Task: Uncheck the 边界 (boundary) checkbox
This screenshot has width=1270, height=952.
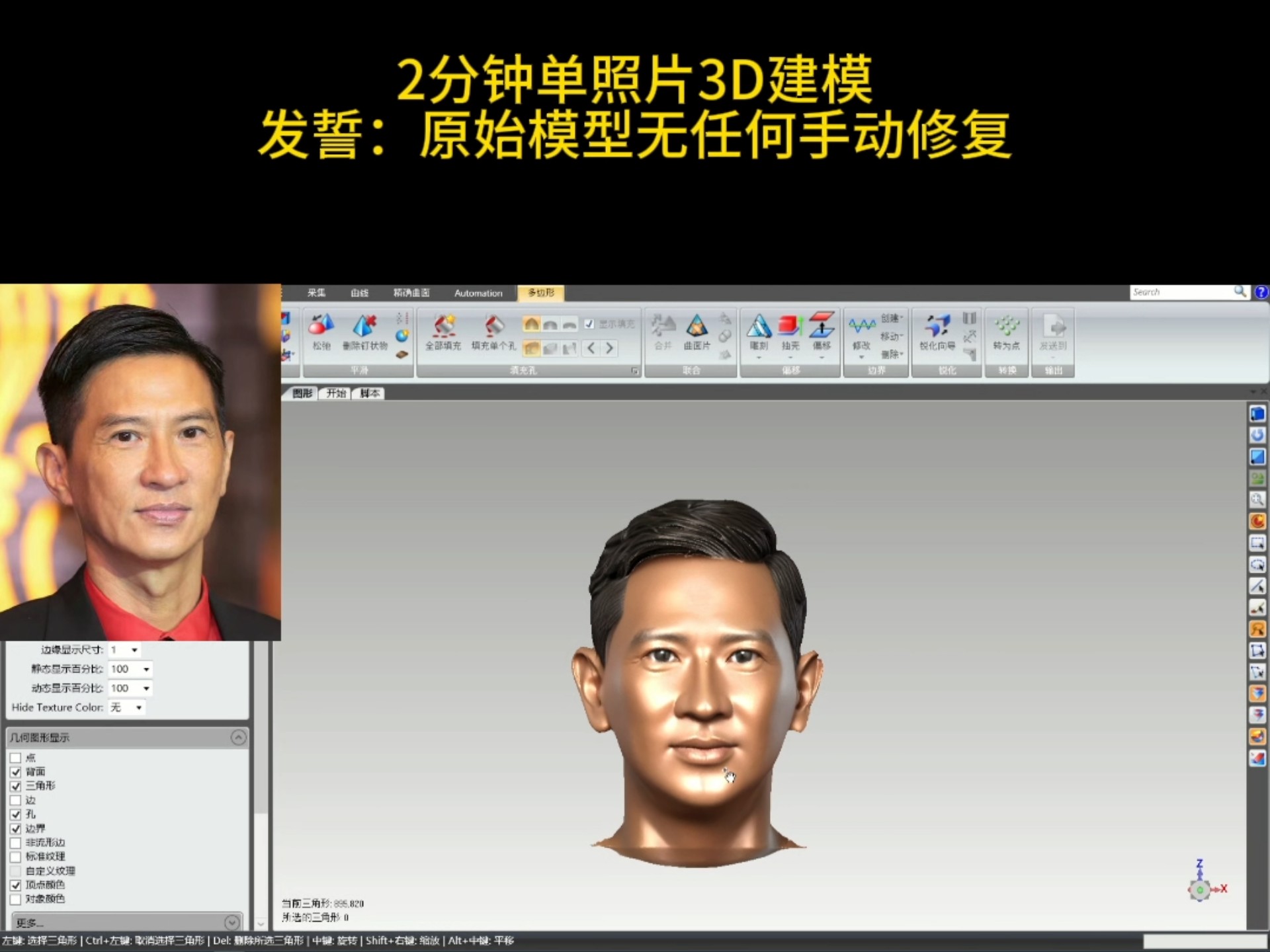Action: [16, 828]
